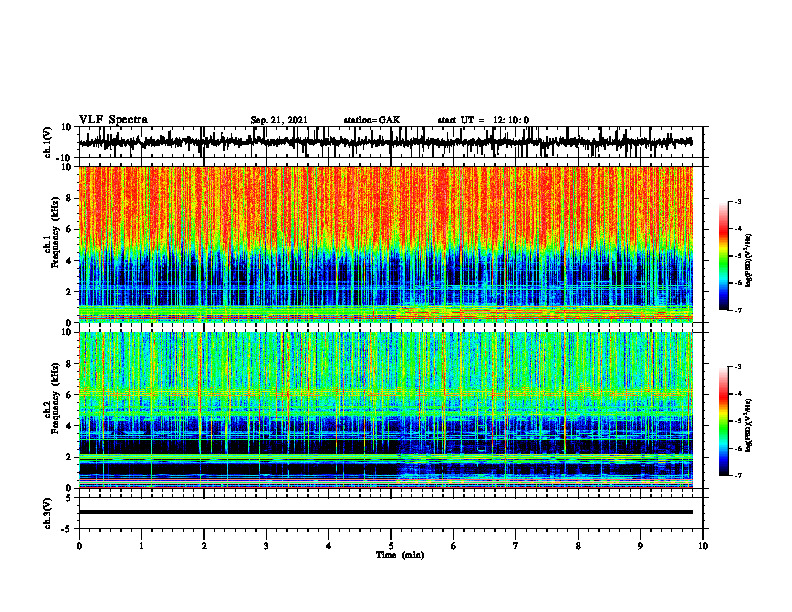Click the "-7" label below ch.2 color bar
This screenshot has height=612, width=792.
[x=738, y=476]
